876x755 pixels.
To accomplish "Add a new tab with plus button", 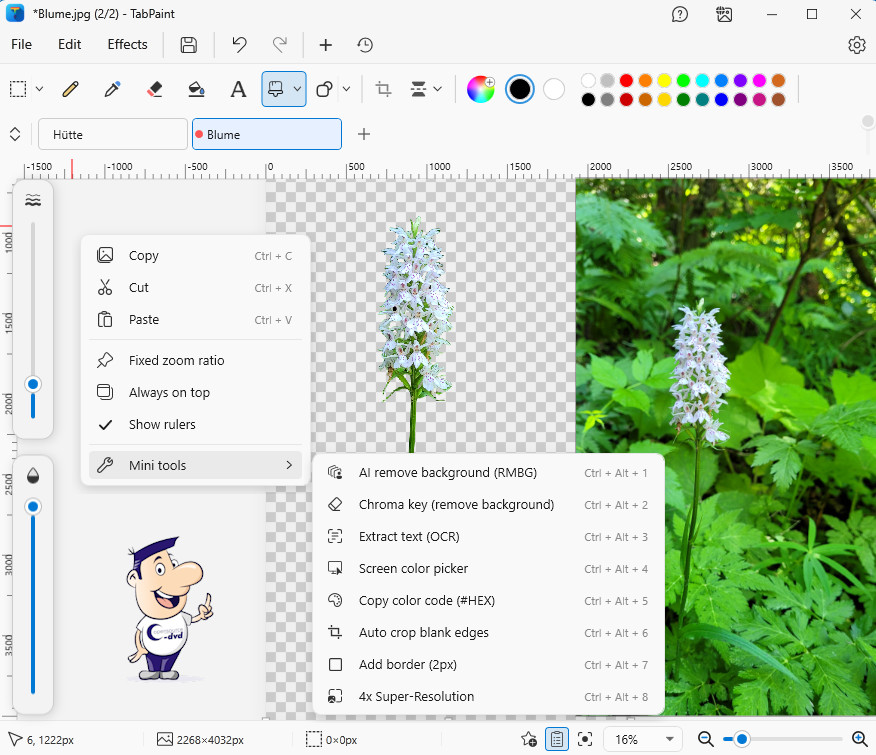I will click(x=364, y=134).
